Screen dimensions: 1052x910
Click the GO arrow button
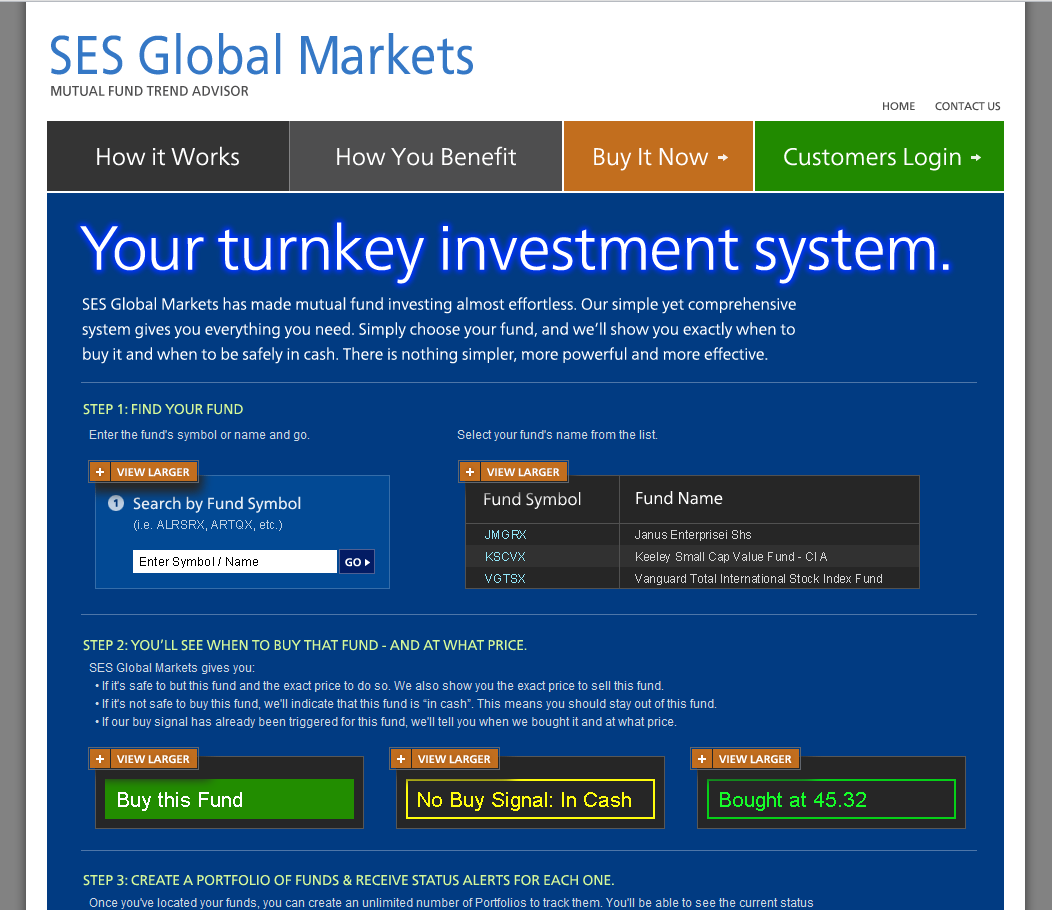[x=357, y=562]
